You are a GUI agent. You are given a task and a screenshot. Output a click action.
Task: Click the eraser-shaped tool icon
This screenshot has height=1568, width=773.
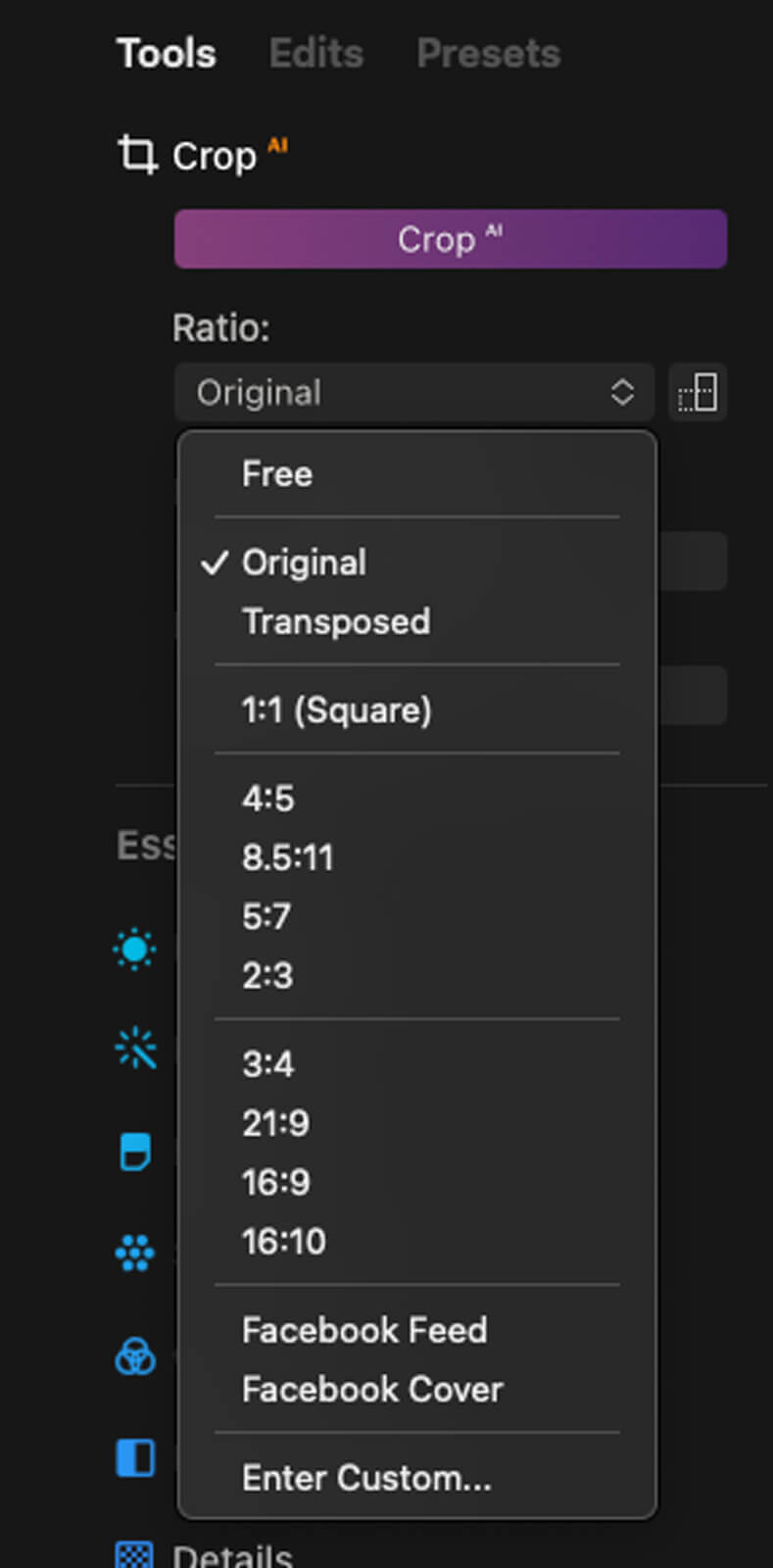click(135, 1151)
